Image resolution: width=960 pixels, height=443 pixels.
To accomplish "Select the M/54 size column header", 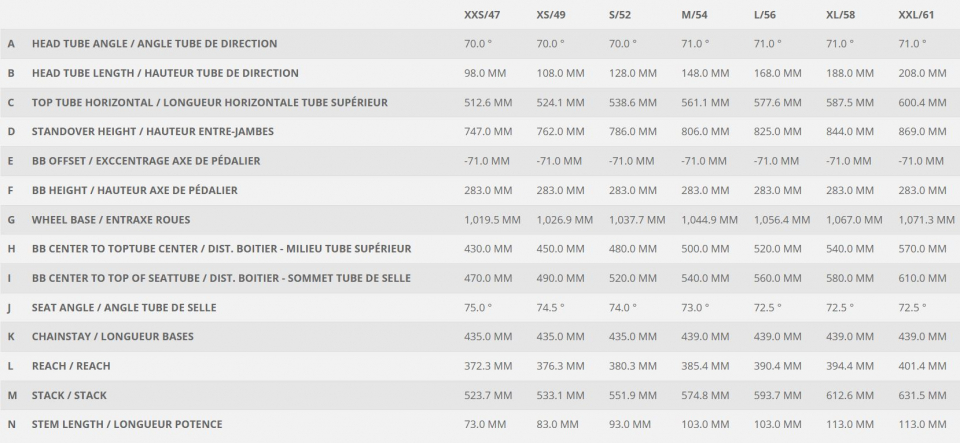I will click(x=694, y=14).
